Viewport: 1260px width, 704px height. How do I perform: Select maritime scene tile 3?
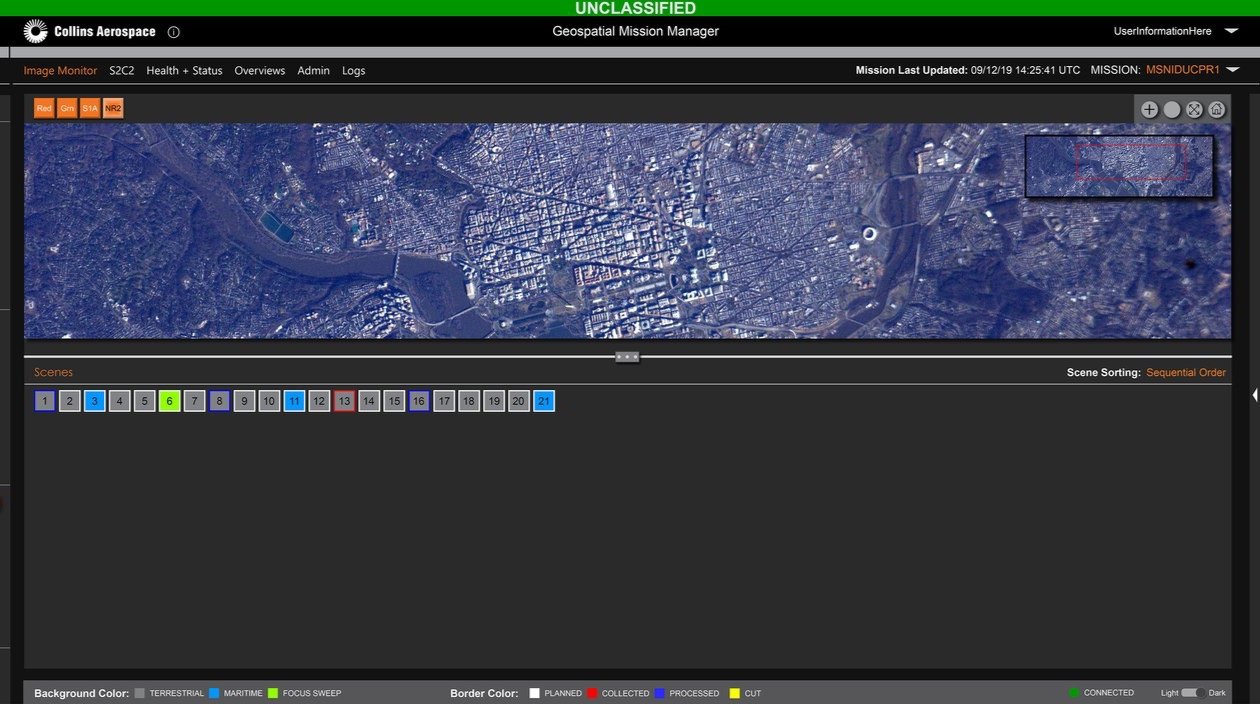tap(95, 401)
